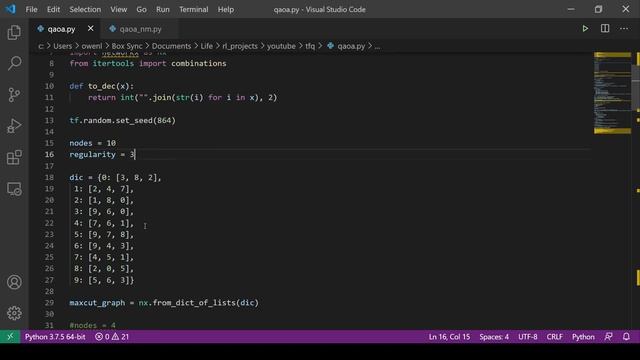Viewport: 640px width, 360px height.
Task: Click the minimap code overview
Action: coord(612,93)
